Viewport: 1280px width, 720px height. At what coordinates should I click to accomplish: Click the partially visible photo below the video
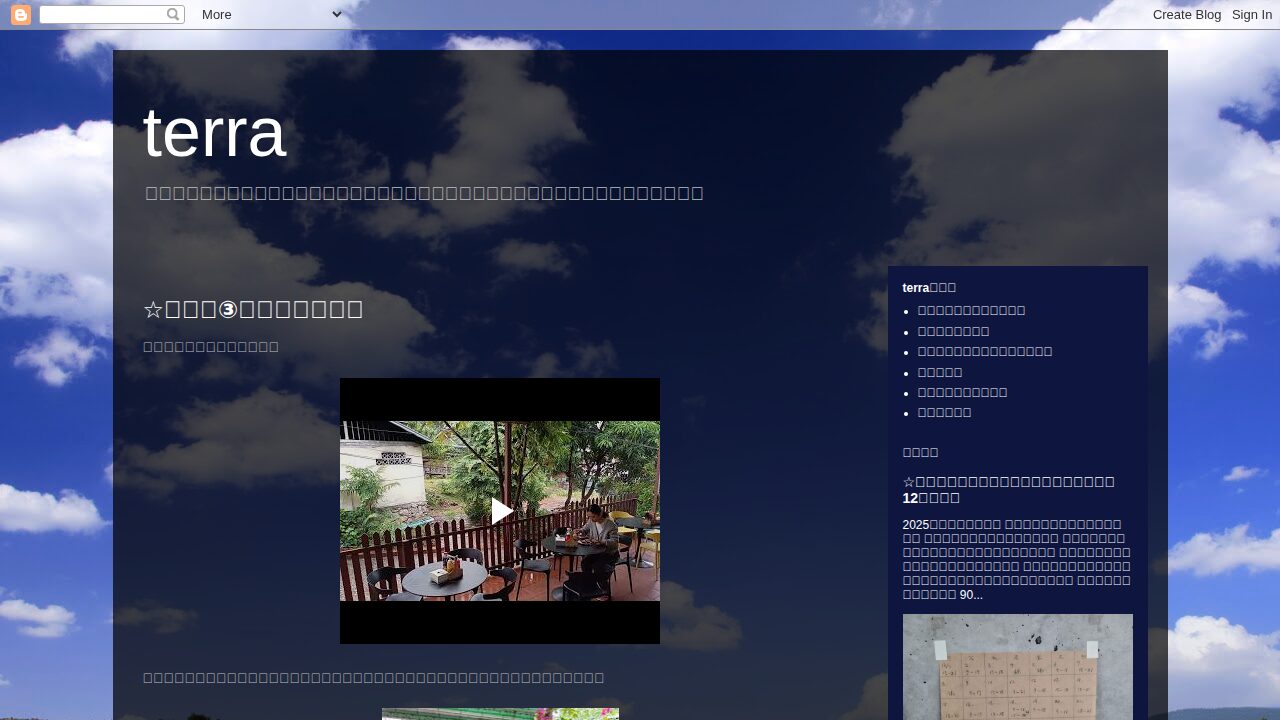coord(500,714)
